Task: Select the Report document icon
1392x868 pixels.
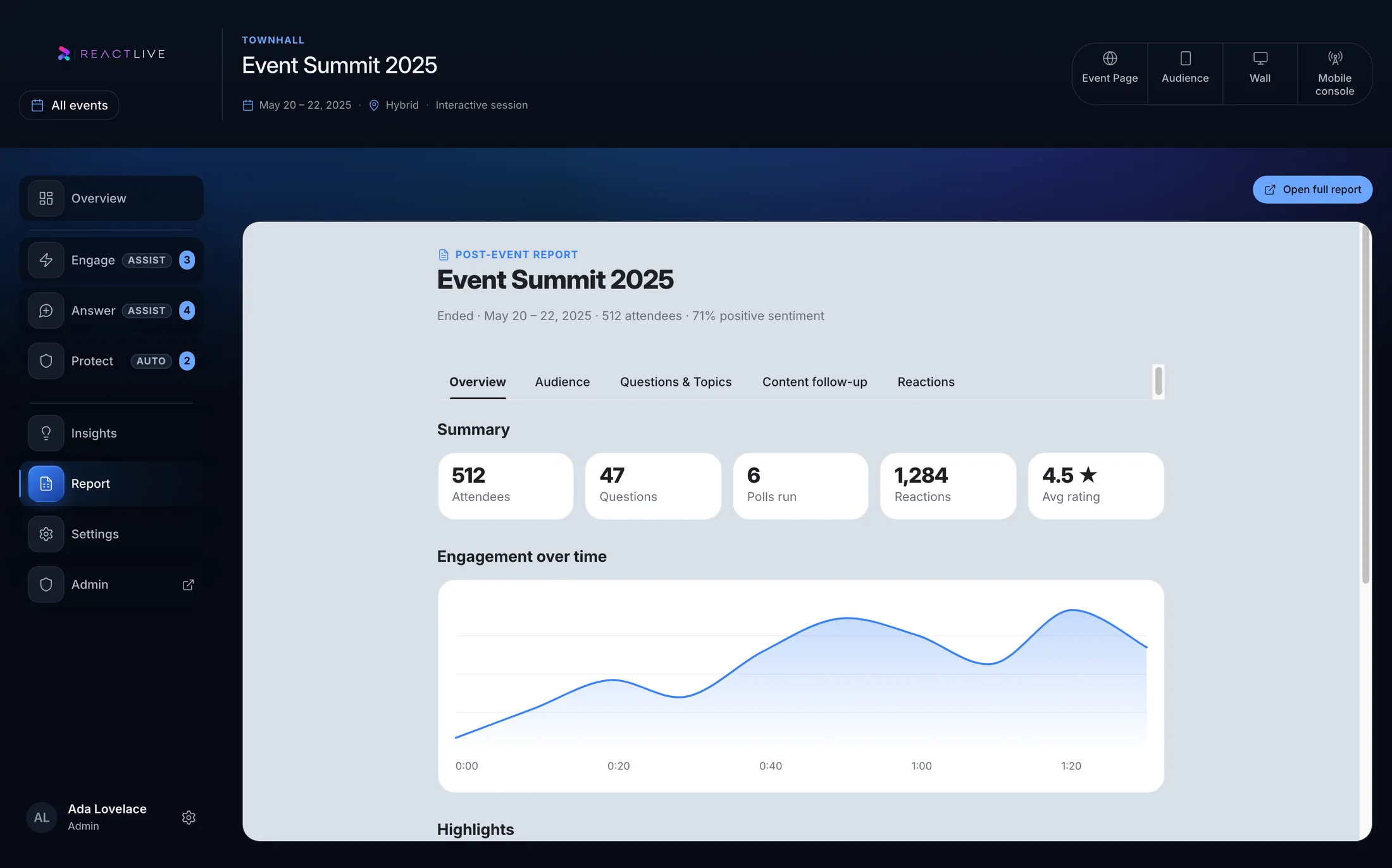Action: pos(46,484)
